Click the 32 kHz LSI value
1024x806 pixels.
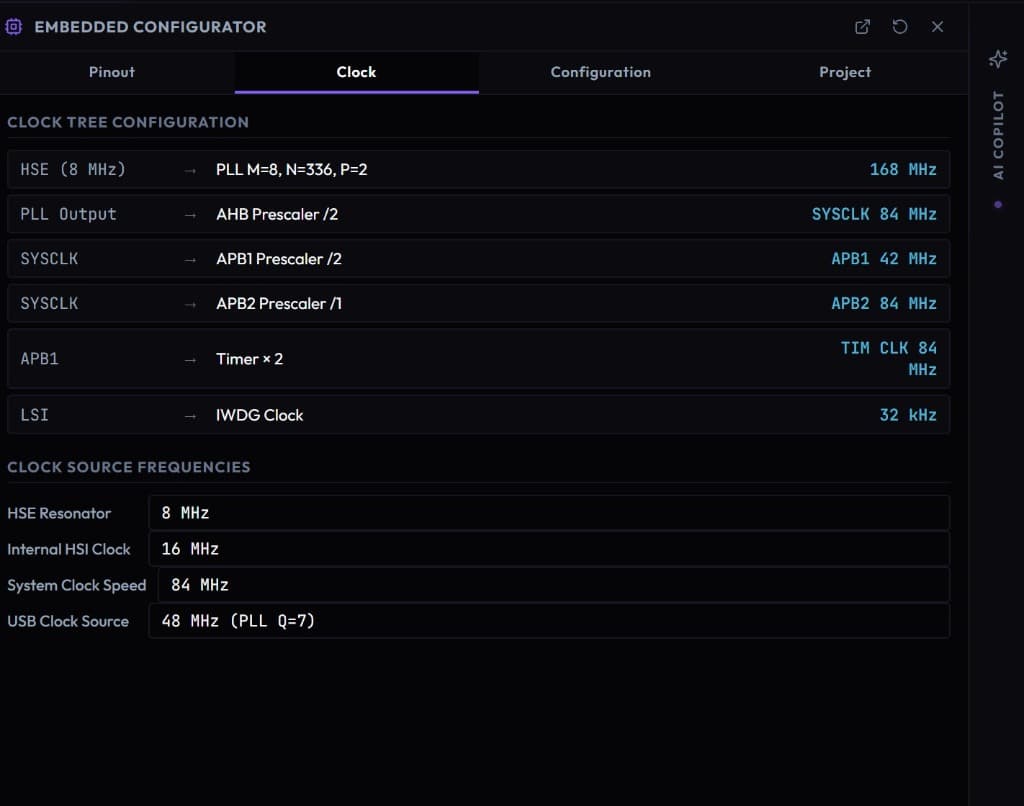(908, 415)
